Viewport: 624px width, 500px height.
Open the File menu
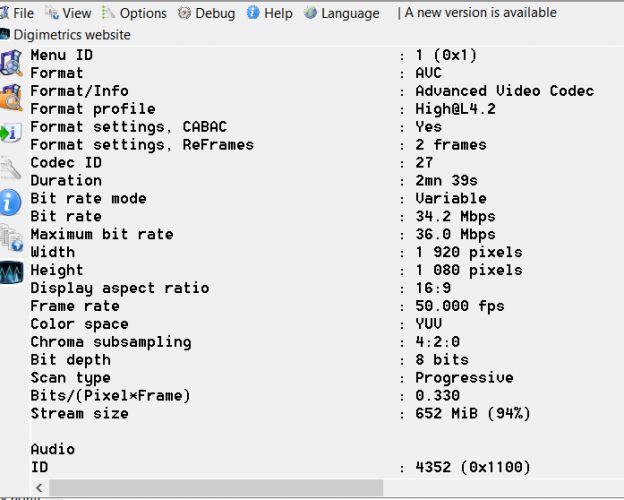tap(17, 13)
